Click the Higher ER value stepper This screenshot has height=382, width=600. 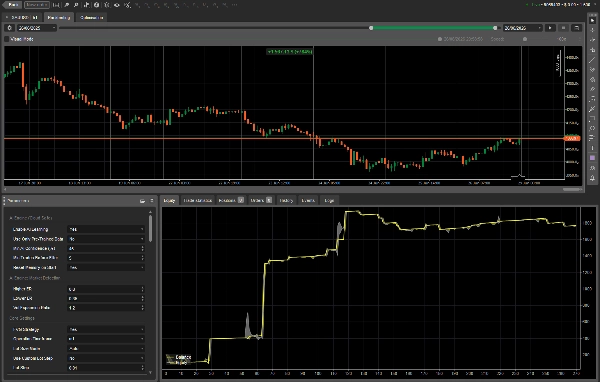(x=142, y=289)
